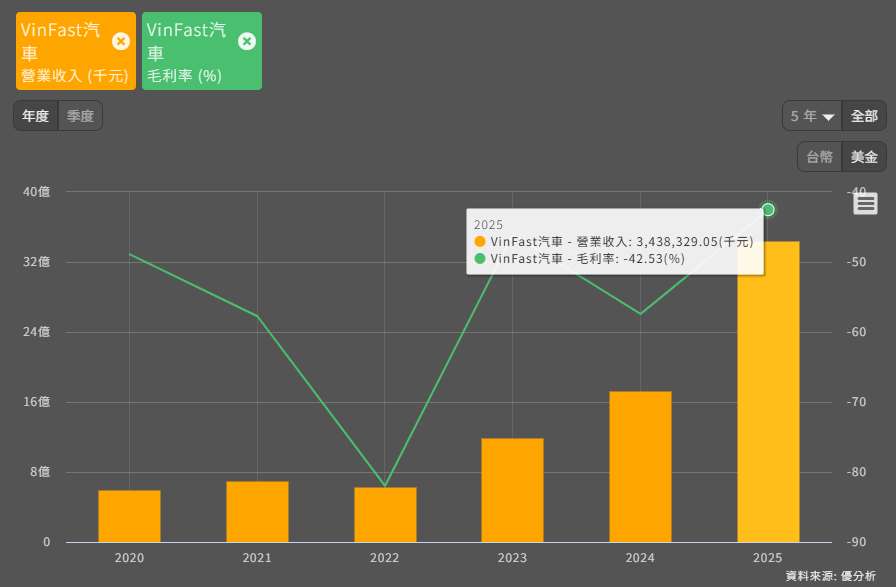
Task: Select 美金 currency option
Action: tap(864, 157)
